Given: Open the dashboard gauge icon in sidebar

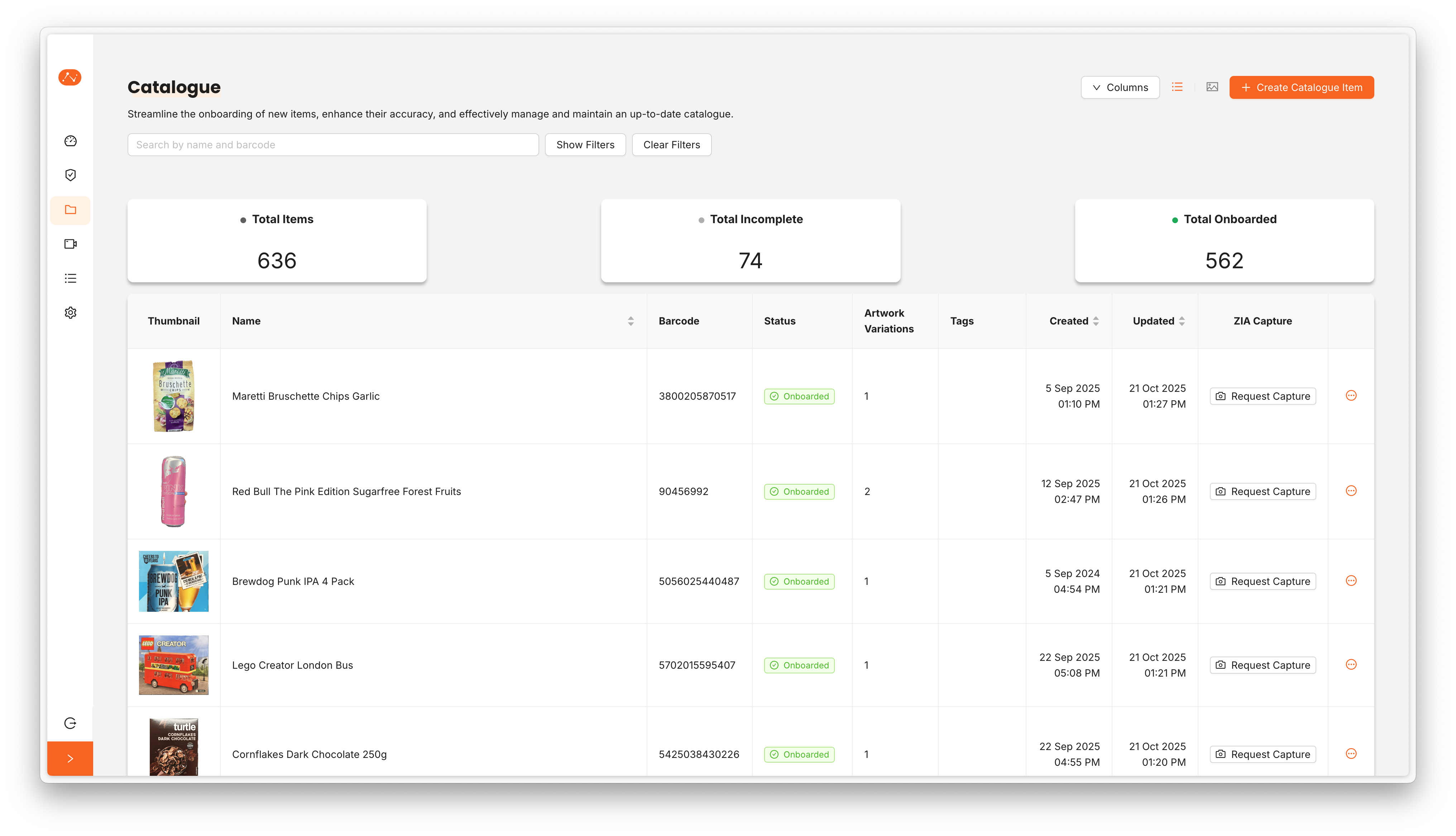Looking at the screenshot, I should [x=70, y=141].
